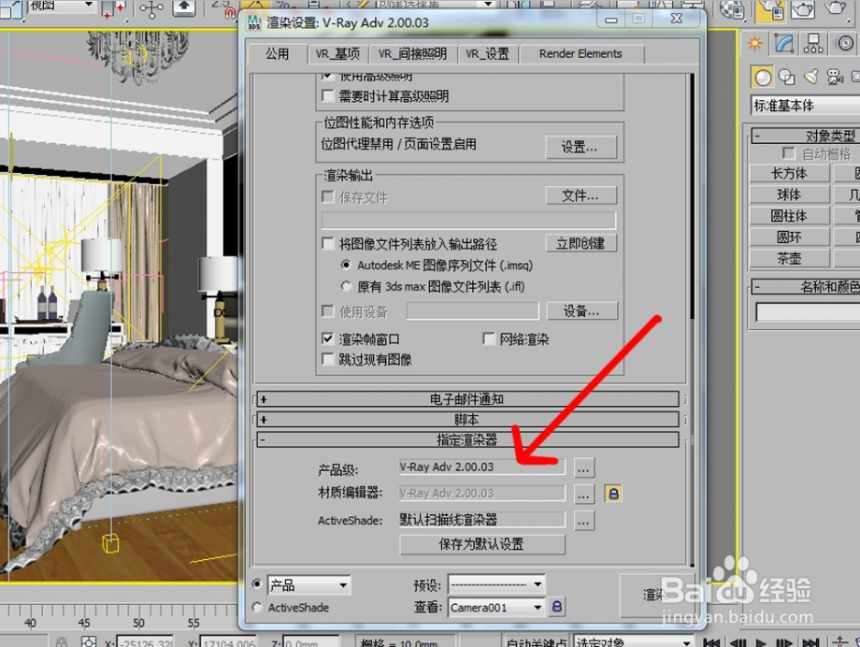This screenshot has width=860, height=647.
Task: Open the 视图 coordinate system dropdown
Action: pos(61,7)
